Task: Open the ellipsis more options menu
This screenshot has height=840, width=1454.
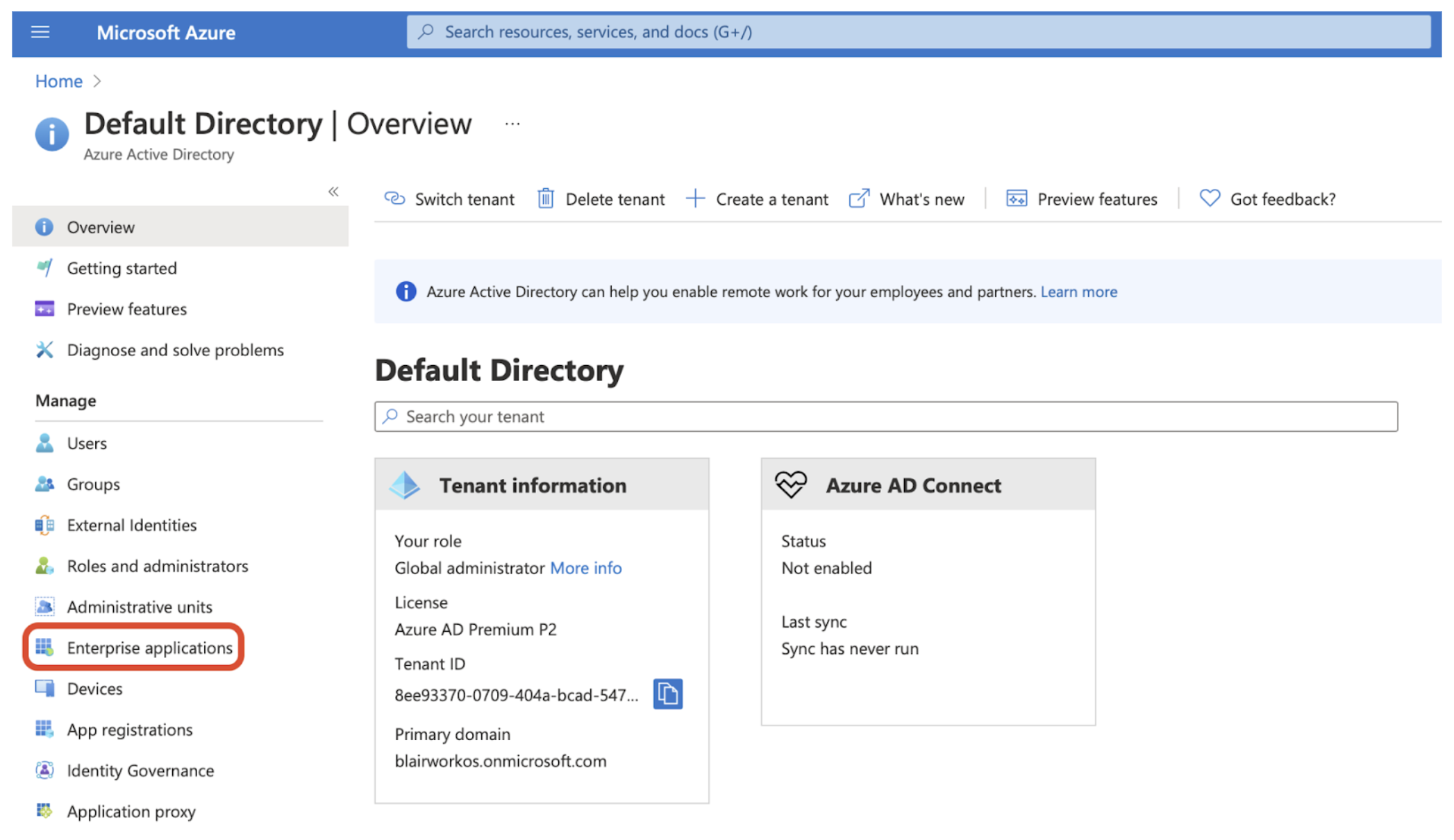Action: point(512,124)
